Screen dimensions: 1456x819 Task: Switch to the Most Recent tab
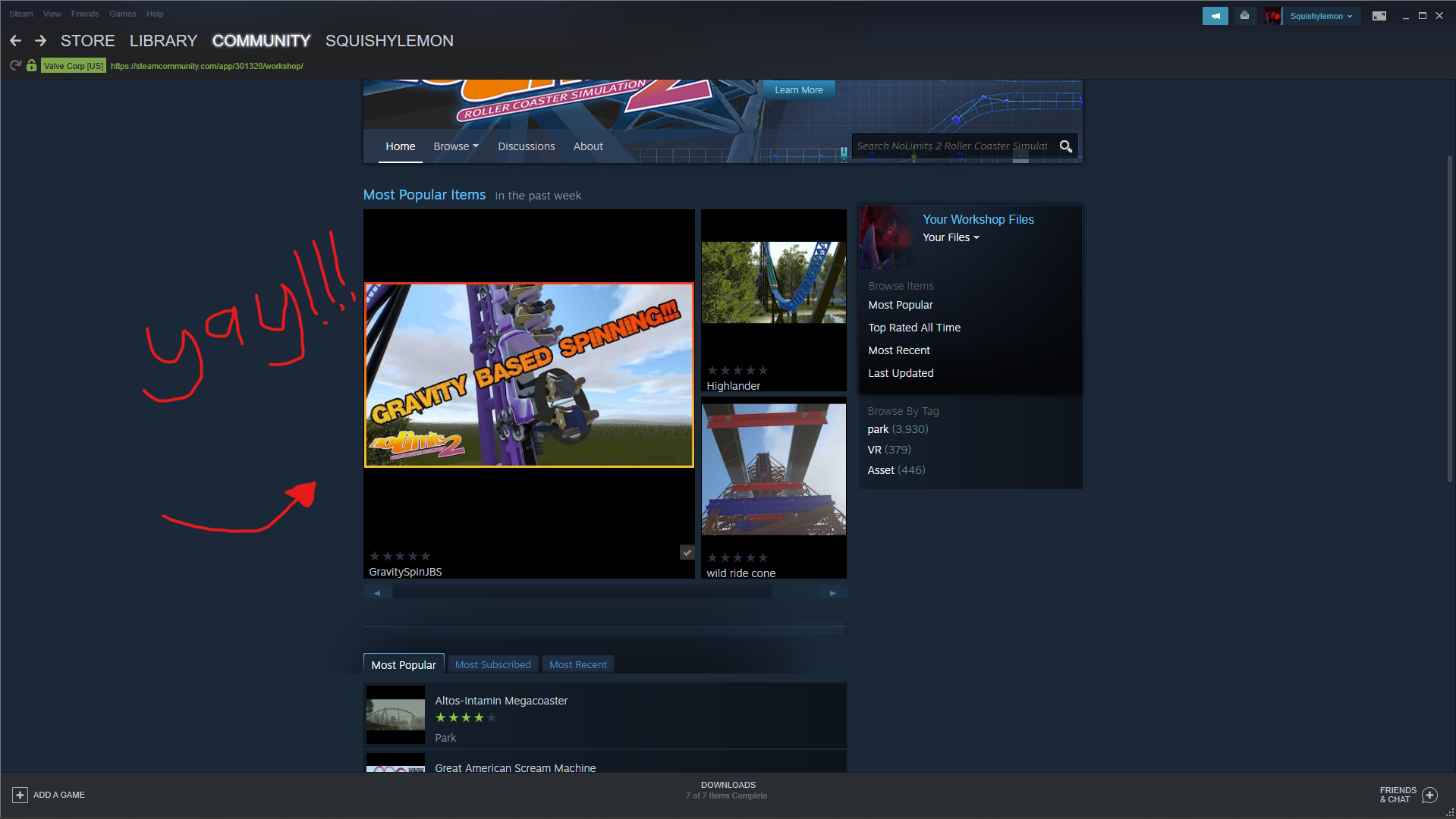coord(578,664)
